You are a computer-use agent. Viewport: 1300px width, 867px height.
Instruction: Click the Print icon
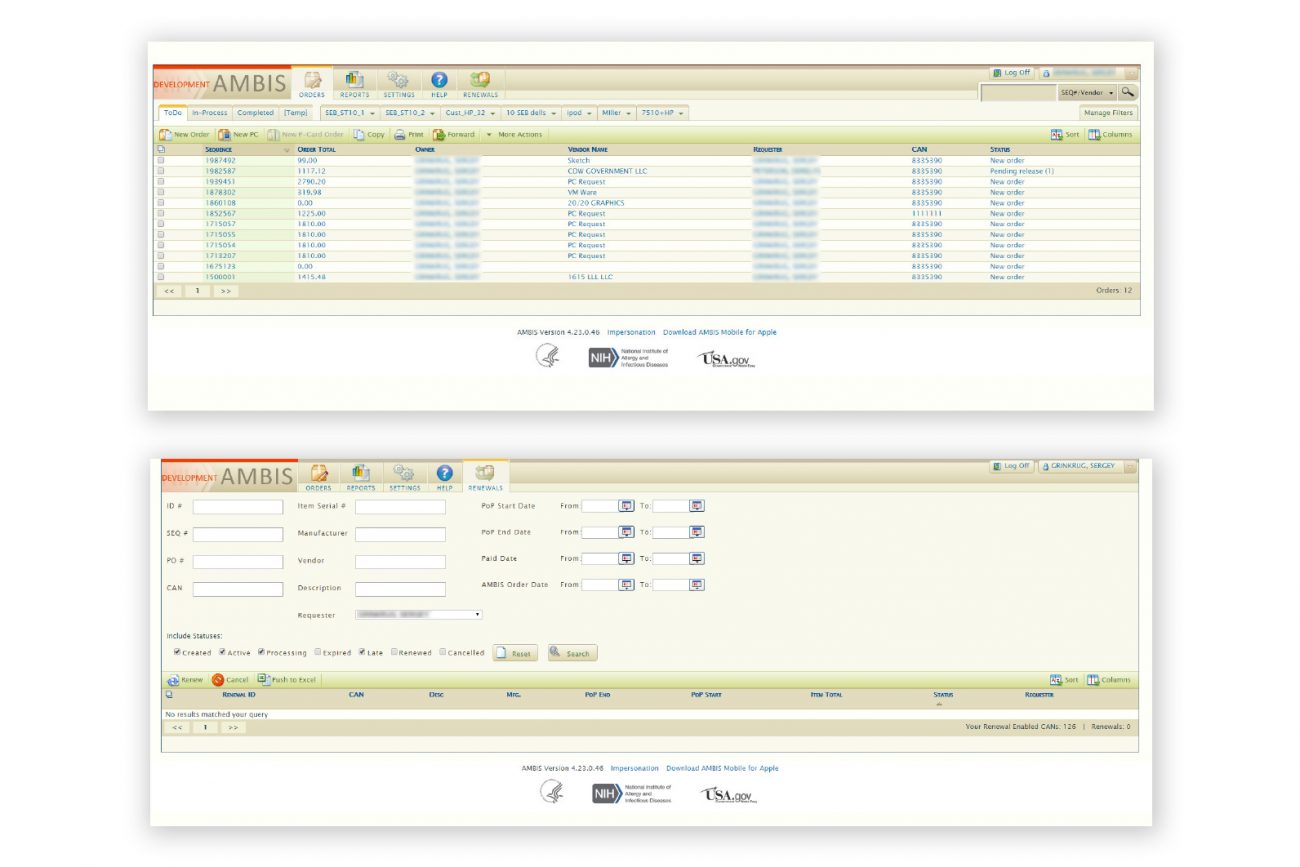(399, 135)
